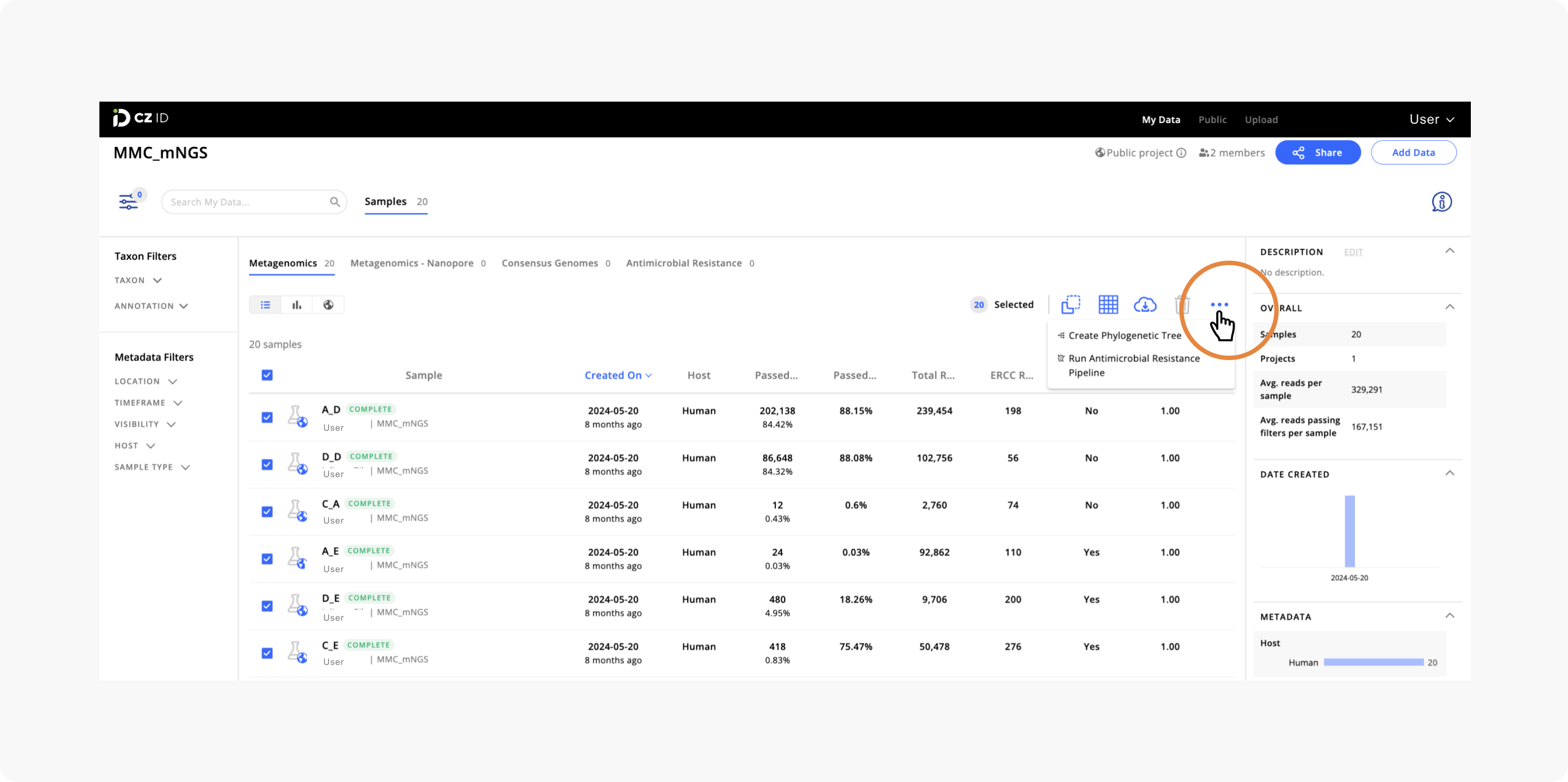Open the 2 members link
This screenshot has height=782, width=1568.
pos(1231,153)
